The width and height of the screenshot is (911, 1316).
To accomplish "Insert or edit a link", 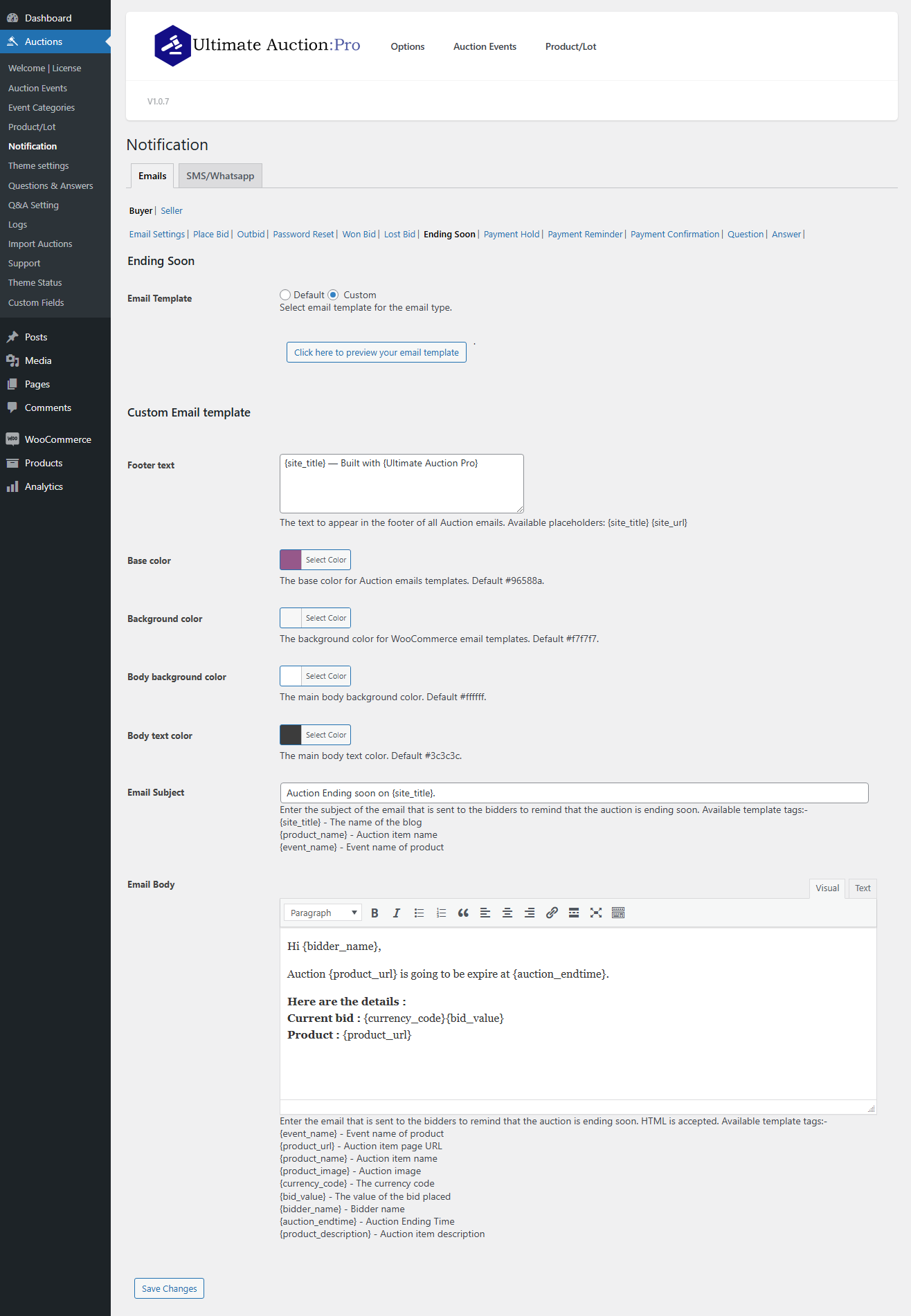I will coord(552,913).
